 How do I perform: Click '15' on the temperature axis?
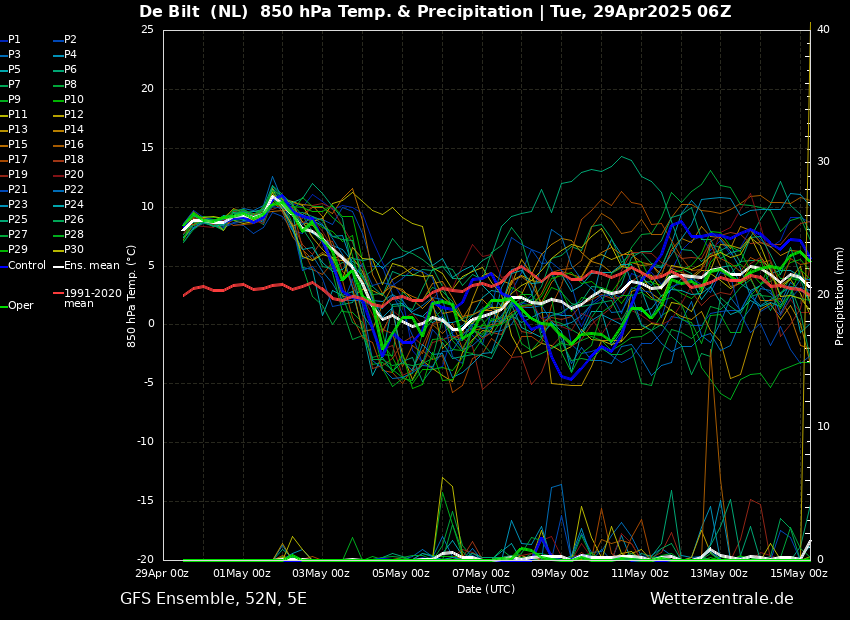[x=147, y=148]
